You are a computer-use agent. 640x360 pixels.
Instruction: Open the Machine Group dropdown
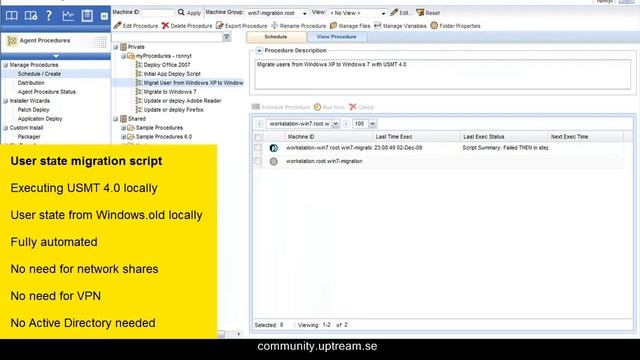[x=304, y=13]
